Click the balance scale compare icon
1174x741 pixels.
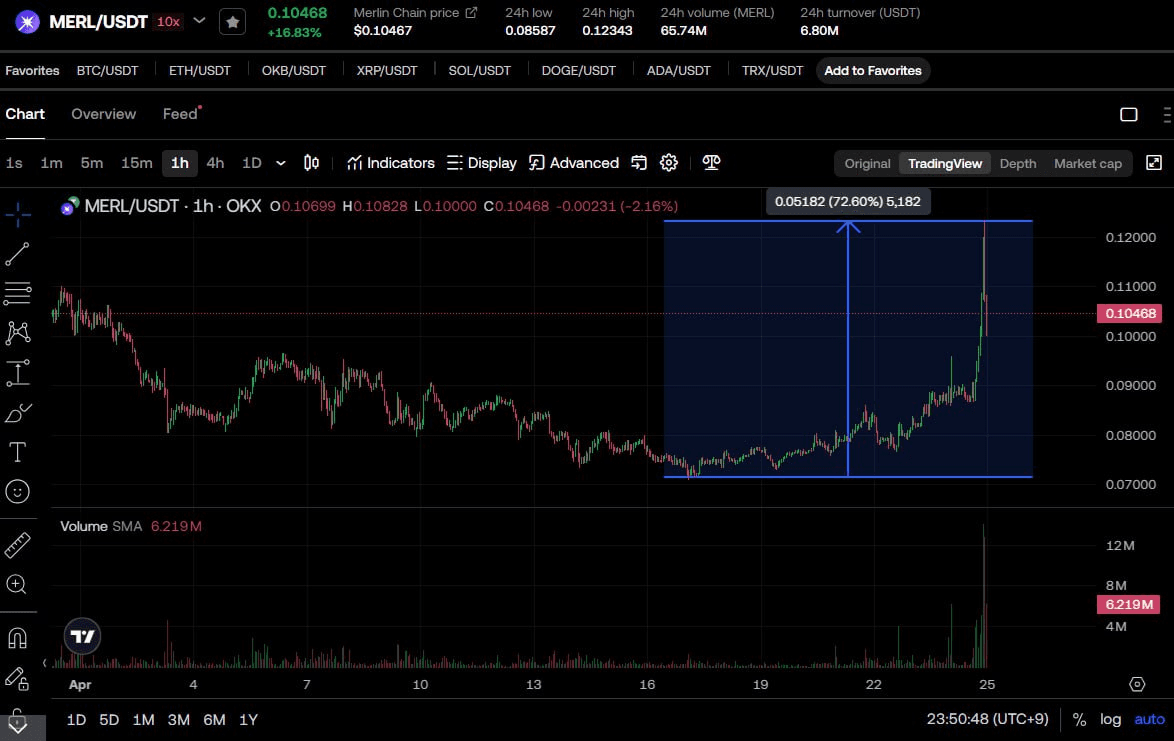tap(711, 163)
